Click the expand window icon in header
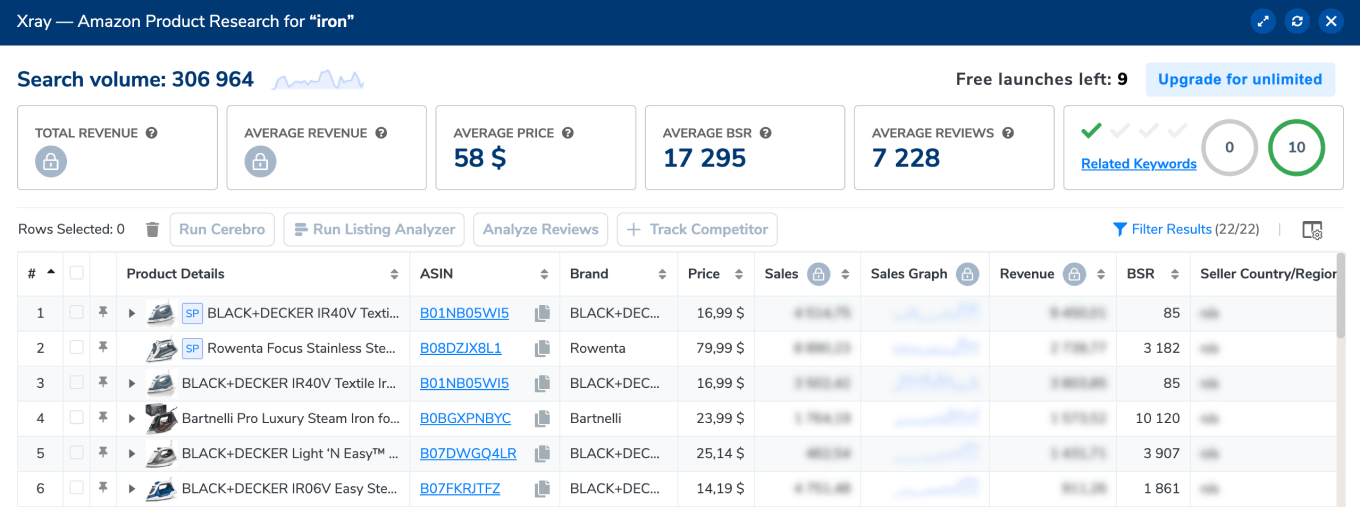The image size is (1360, 524). click(1263, 21)
